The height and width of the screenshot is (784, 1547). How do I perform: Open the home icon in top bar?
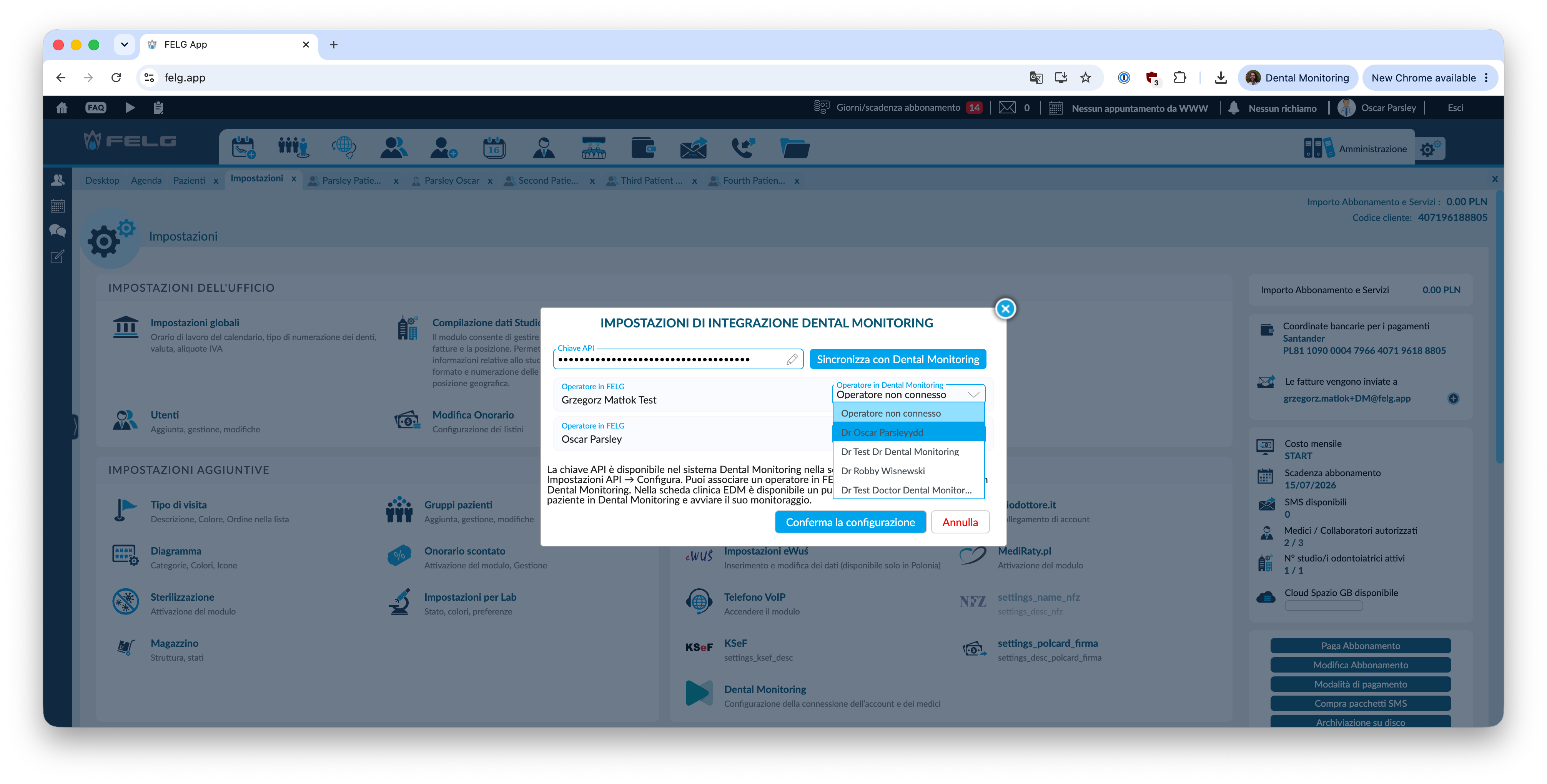[61, 108]
